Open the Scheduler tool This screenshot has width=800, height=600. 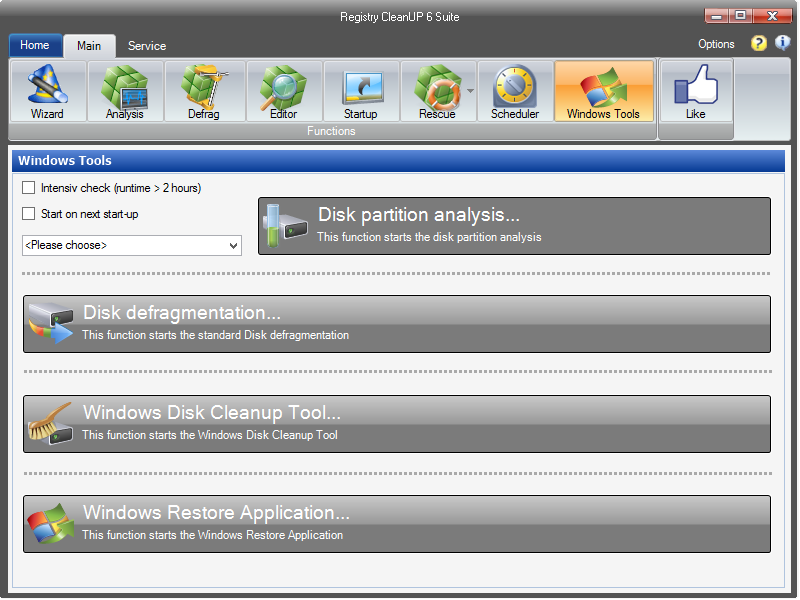point(515,91)
